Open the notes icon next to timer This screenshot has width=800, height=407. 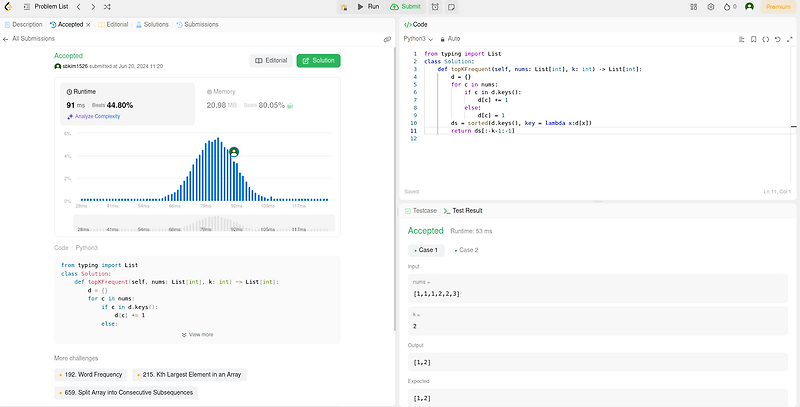[x=451, y=7]
